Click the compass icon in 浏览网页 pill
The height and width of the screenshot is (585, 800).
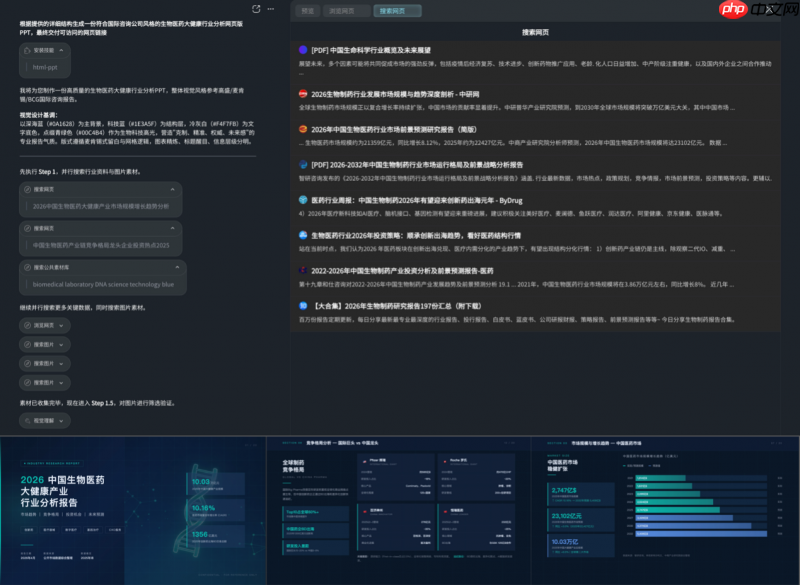pos(28,325)
